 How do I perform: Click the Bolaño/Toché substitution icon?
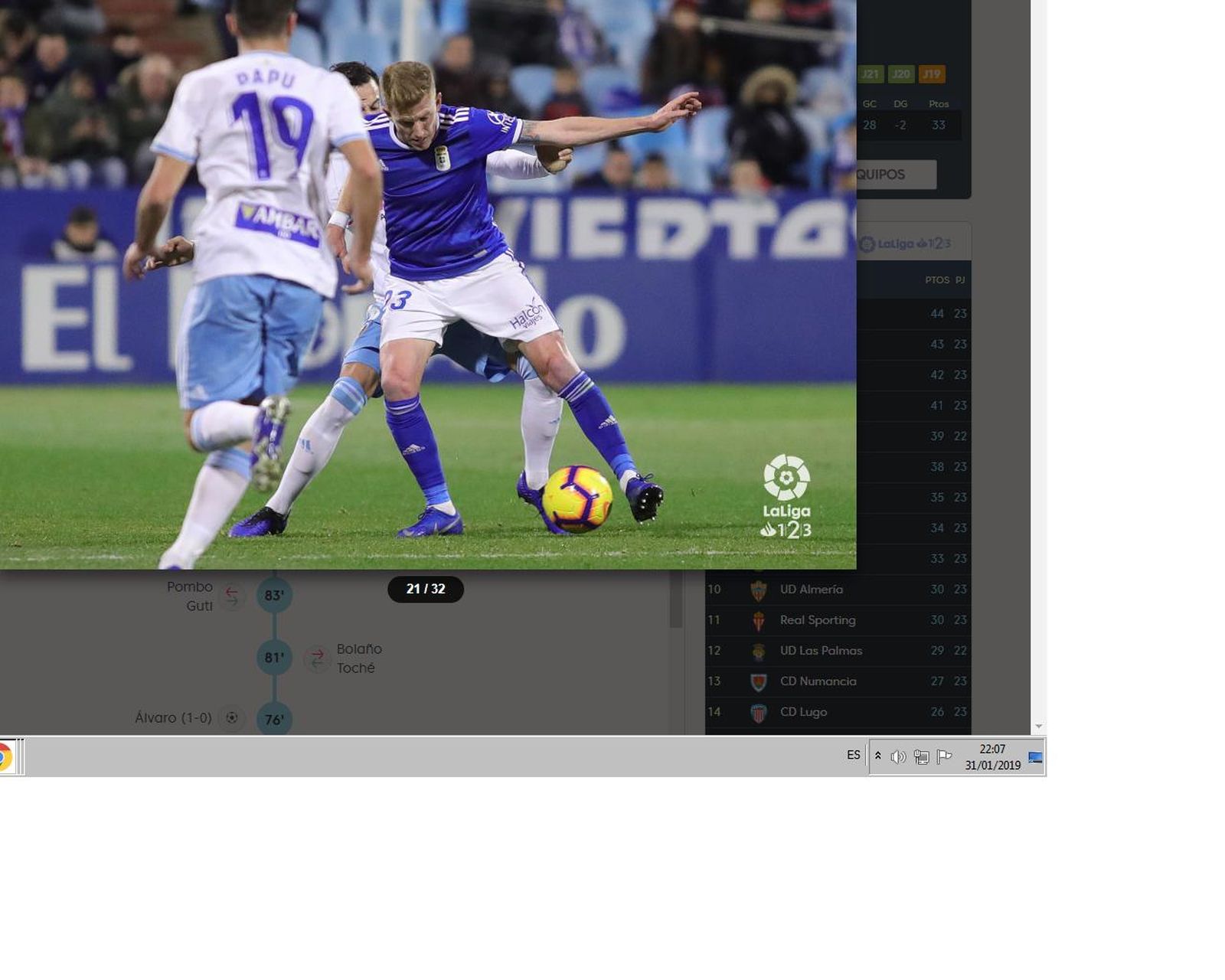pyautogui.click(x=317, y=658)
